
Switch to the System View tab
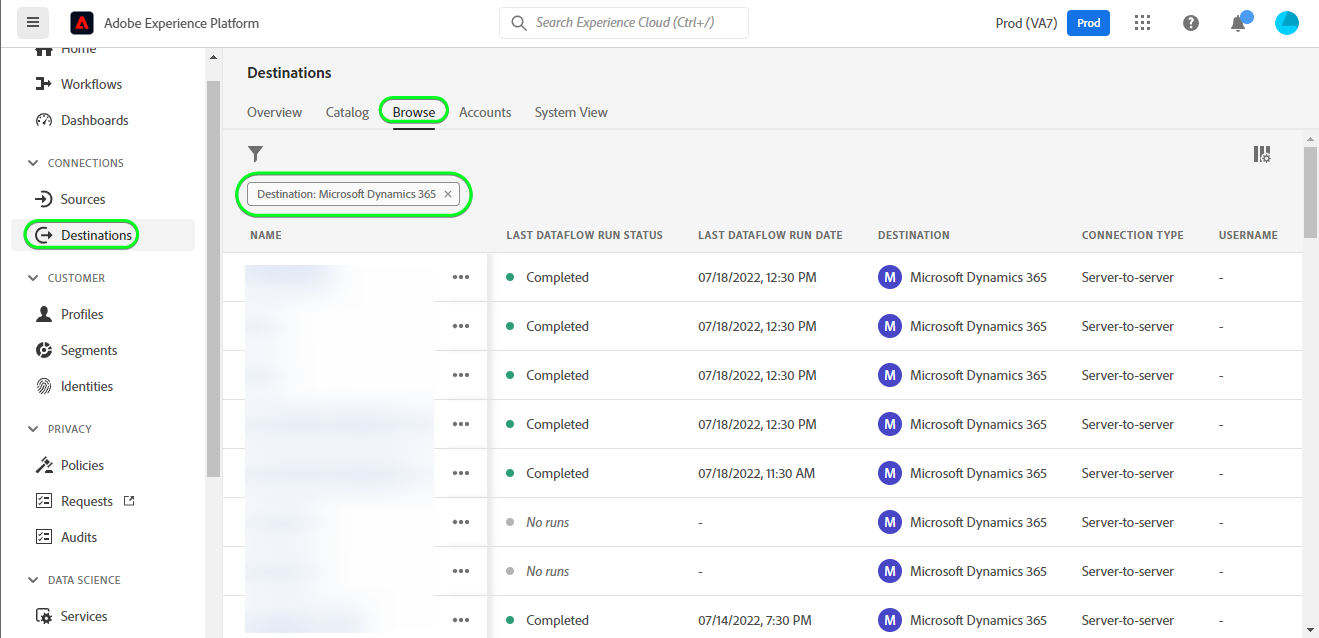pyautogui.click(x=571, y=112)
